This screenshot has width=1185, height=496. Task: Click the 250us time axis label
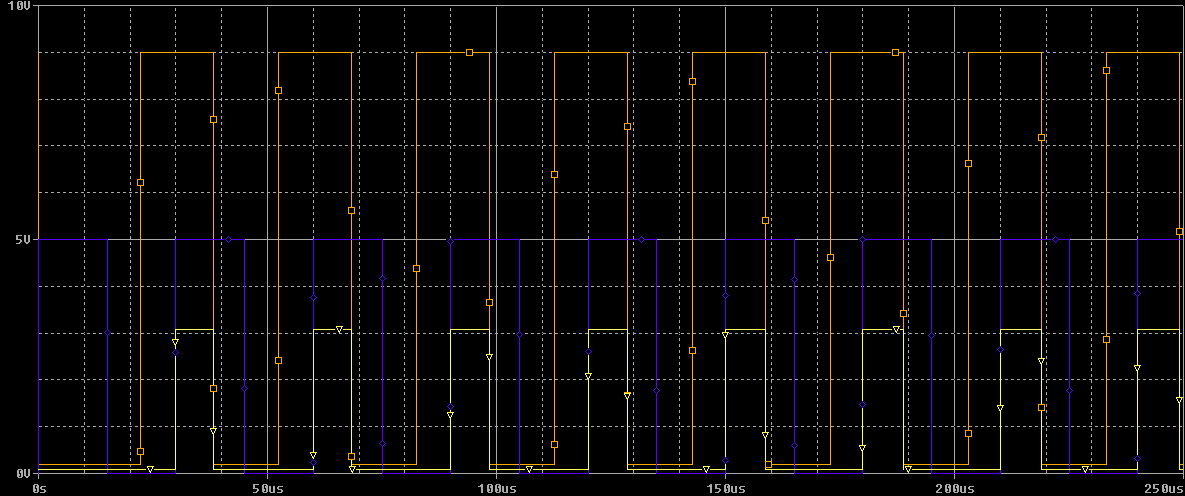click(x=1164, y=488)
